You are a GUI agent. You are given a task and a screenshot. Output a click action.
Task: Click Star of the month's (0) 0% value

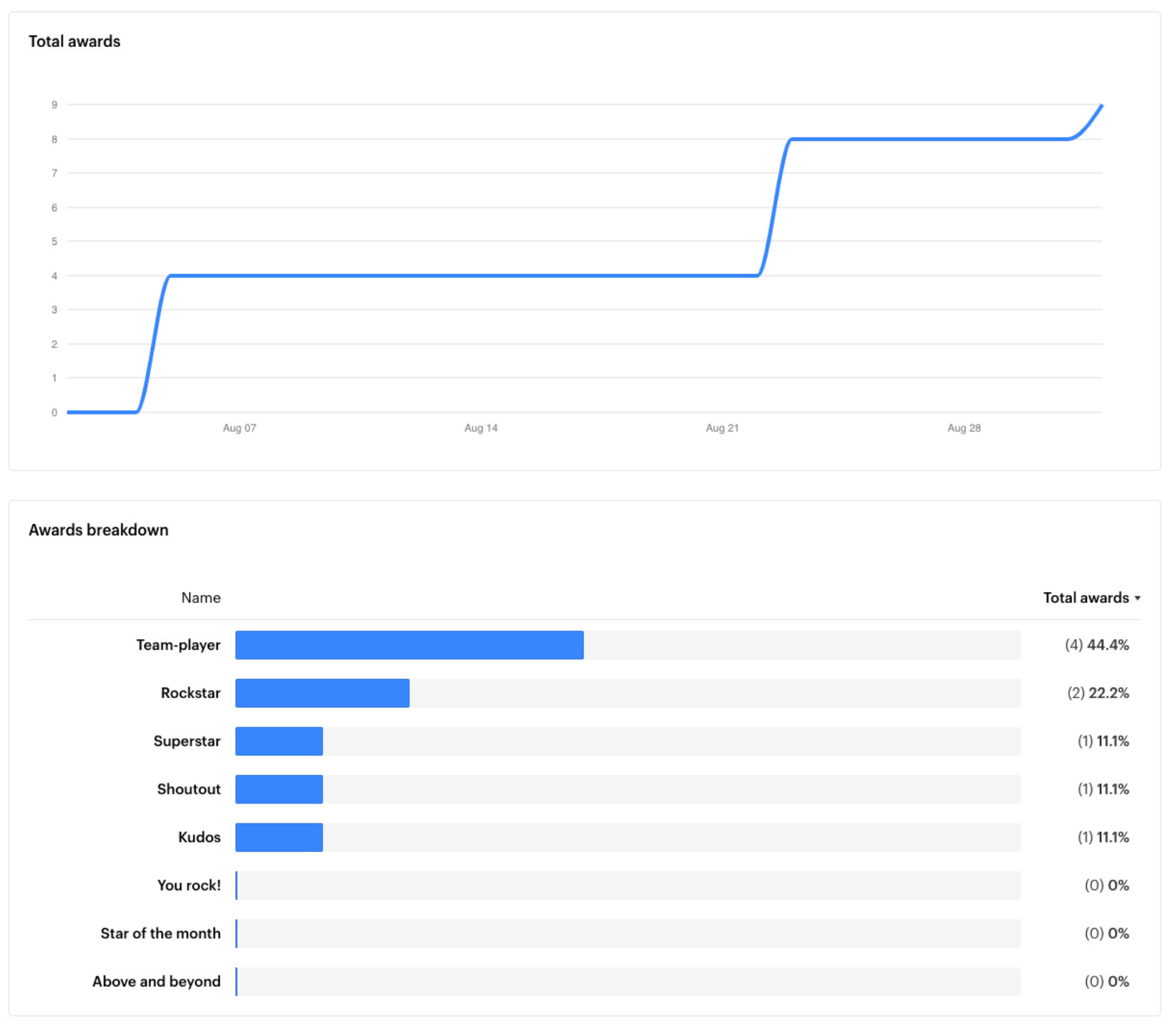[x=1107, y=933]
